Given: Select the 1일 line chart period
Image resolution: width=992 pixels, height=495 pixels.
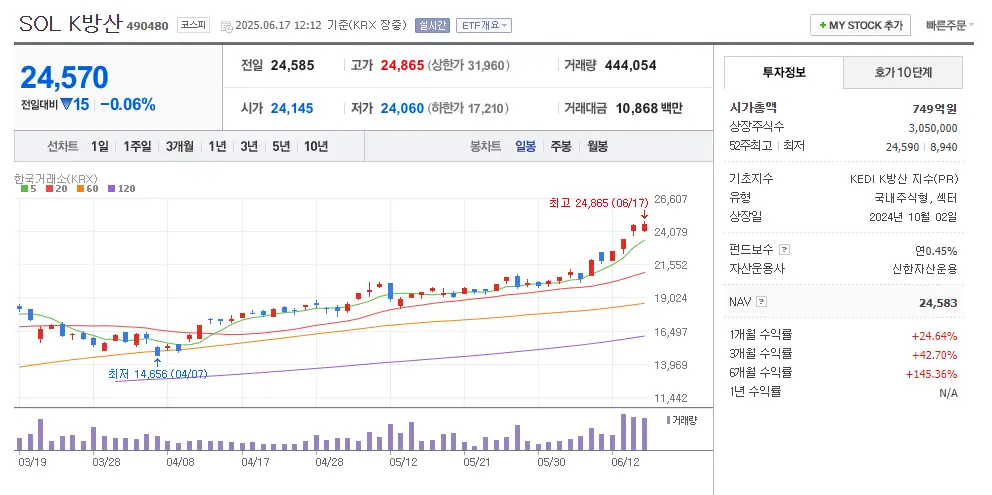Looking at the screenshot, I should pyautogui.click(x=99, y=146).
